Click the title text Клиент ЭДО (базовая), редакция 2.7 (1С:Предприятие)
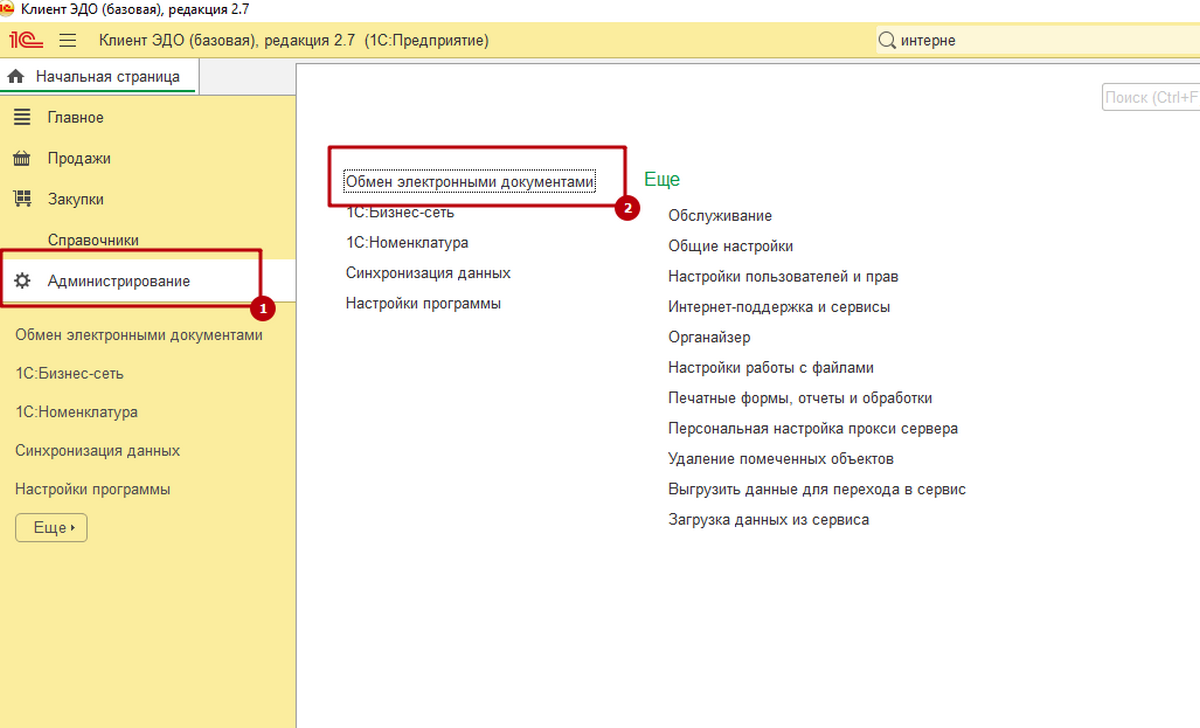 [x=295, y=41]
